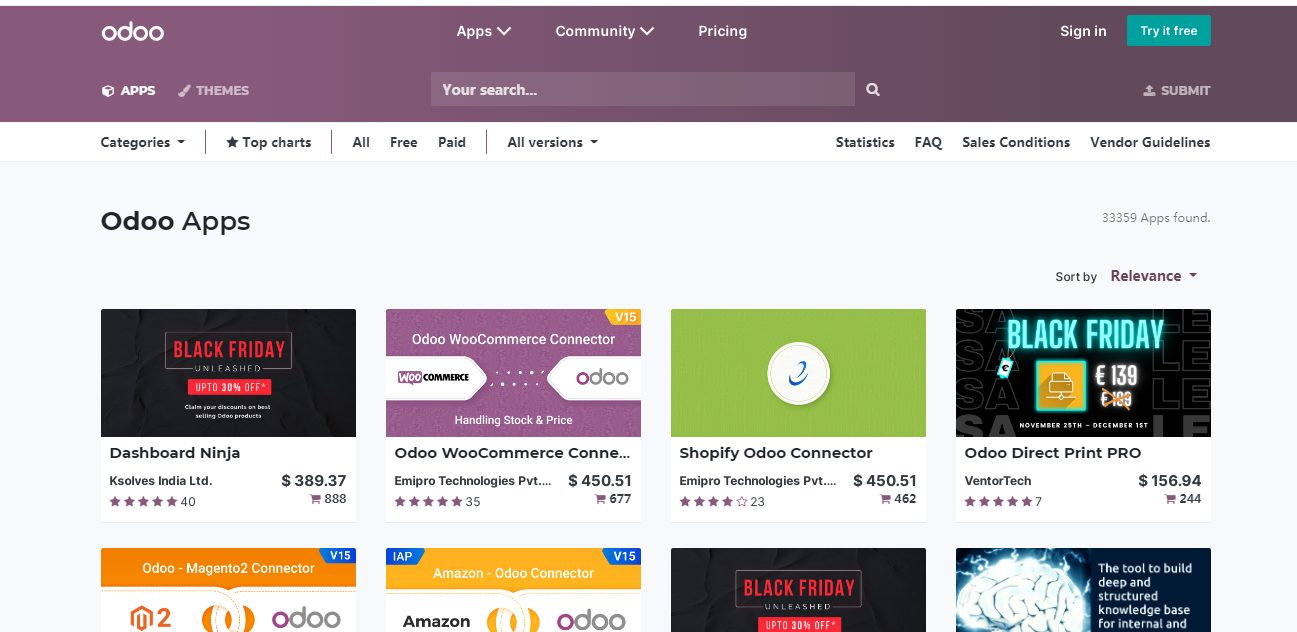Screen dimensions: 1297x632
Task: Click cart icon on Odoo Direct Print PRO
Action: tap(1170, 499)
